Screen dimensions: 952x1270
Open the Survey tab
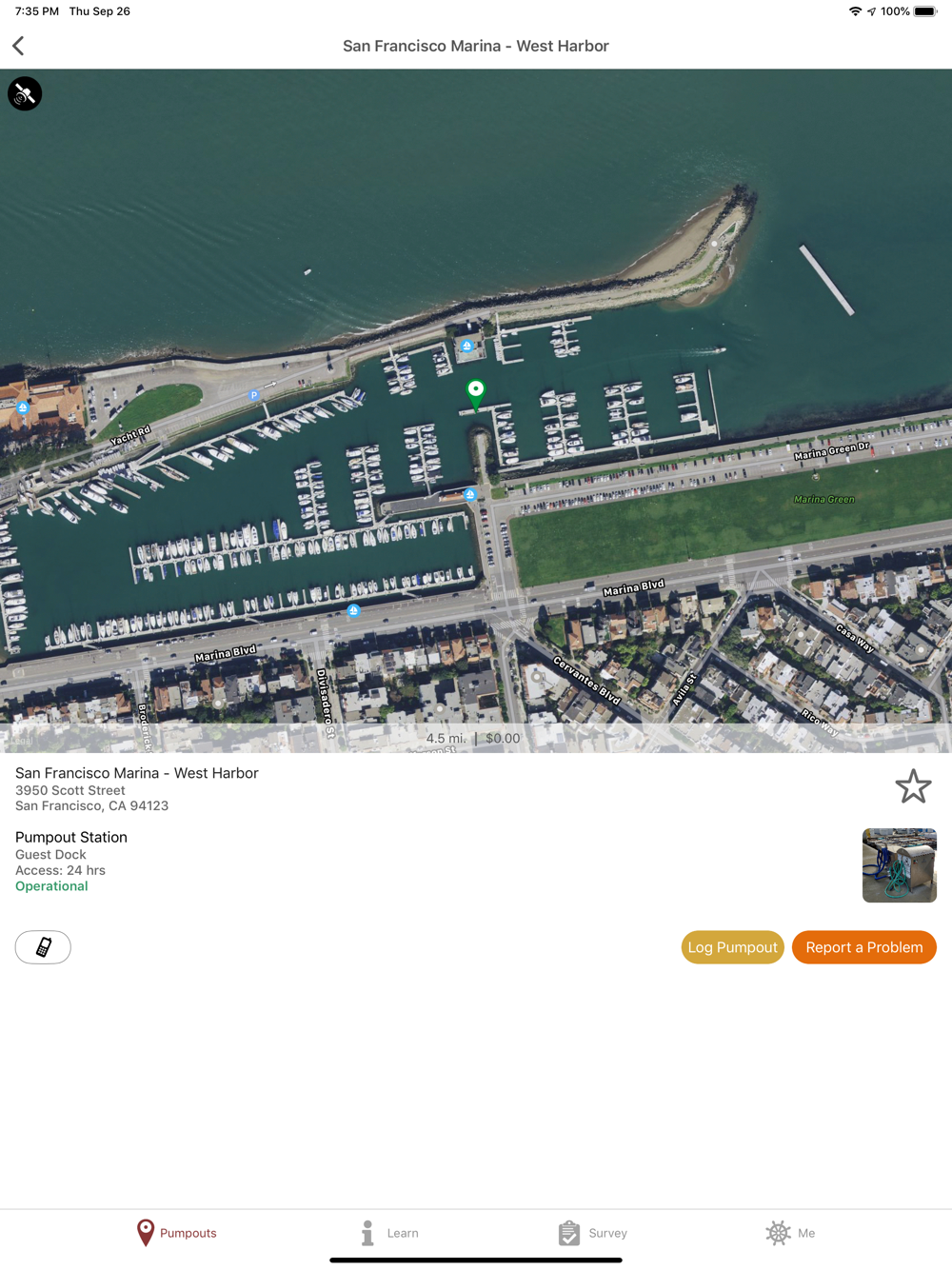point(592,1233)
